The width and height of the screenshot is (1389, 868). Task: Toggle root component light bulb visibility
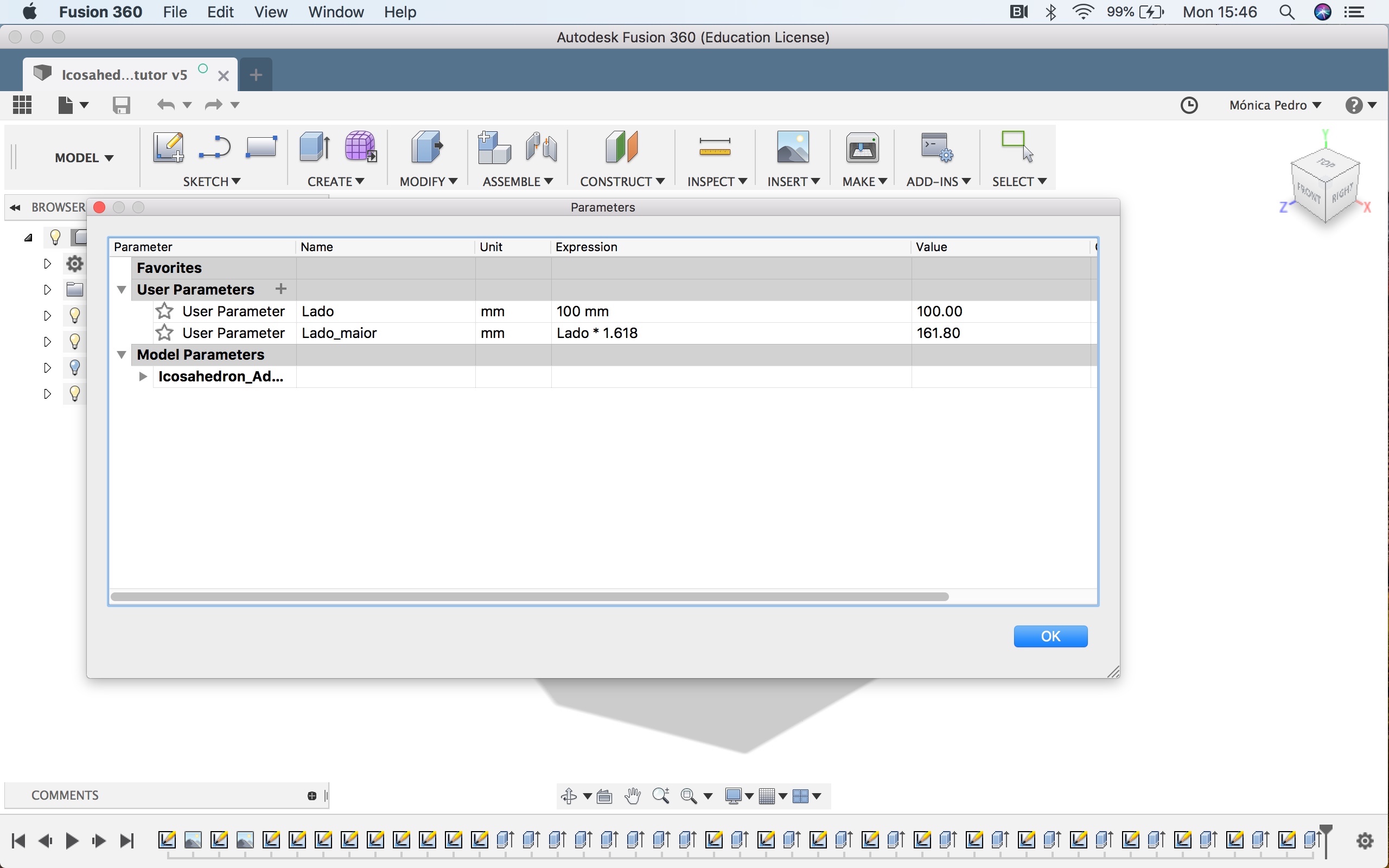tap(55, 237)
